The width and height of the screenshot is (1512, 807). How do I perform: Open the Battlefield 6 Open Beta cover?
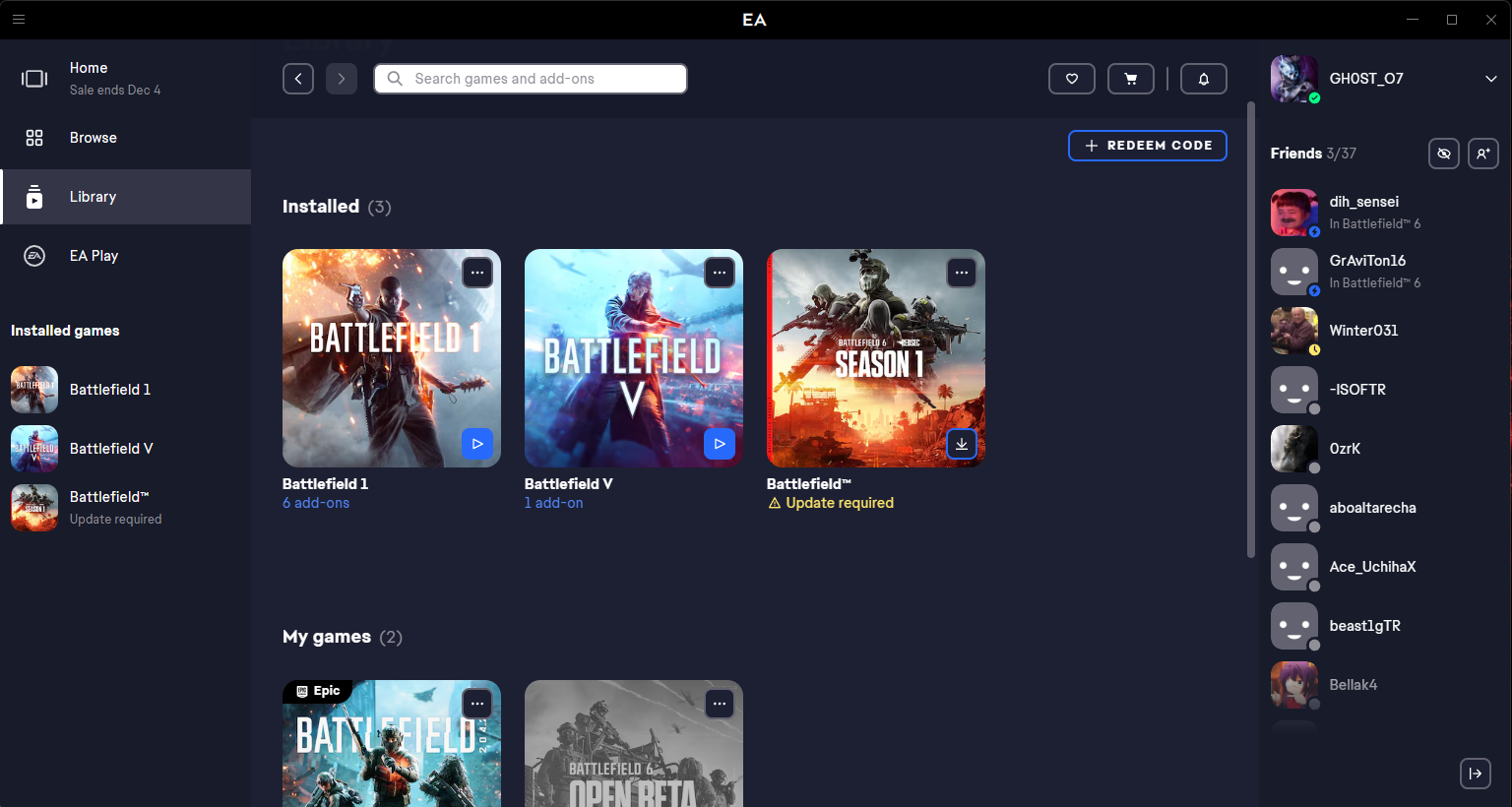click(x=634, y=743)
